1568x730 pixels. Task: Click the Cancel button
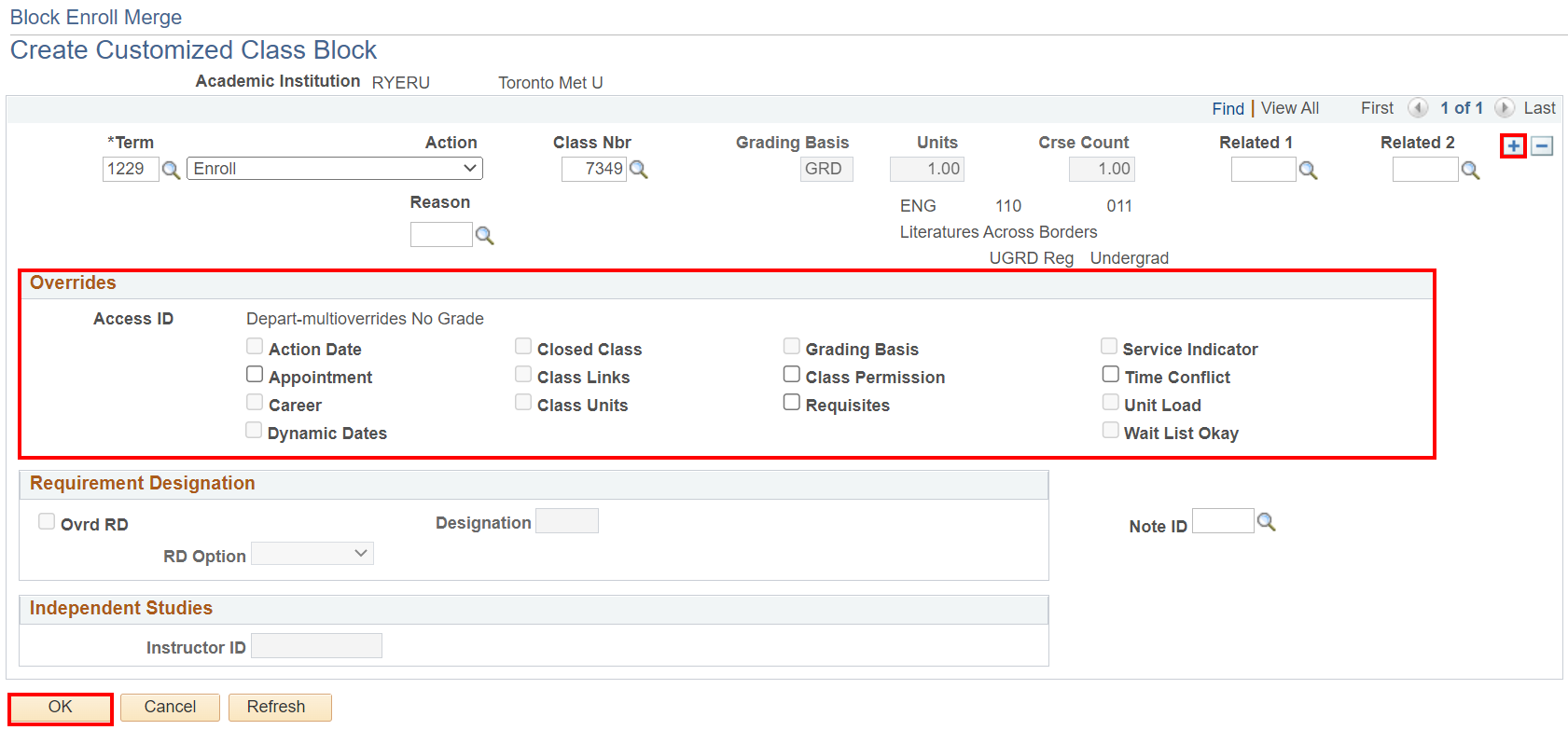click(x=170, y=707)
